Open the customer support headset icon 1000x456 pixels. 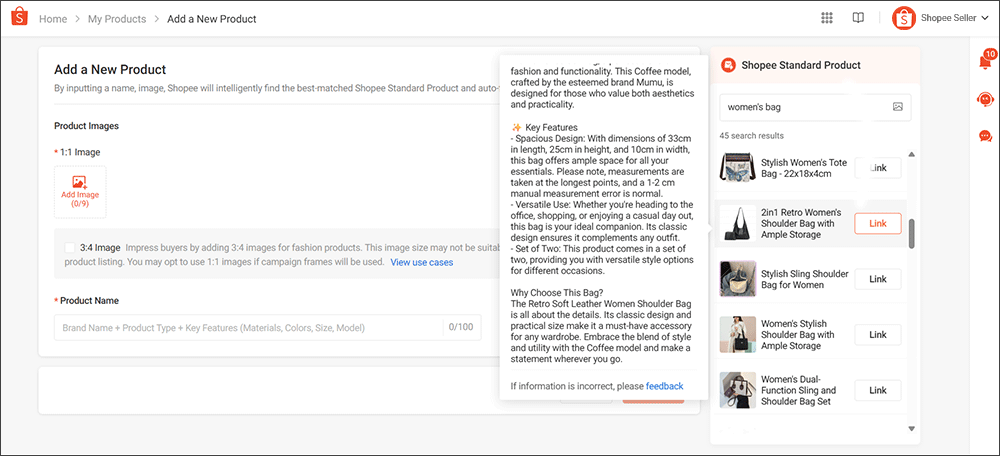985,99
